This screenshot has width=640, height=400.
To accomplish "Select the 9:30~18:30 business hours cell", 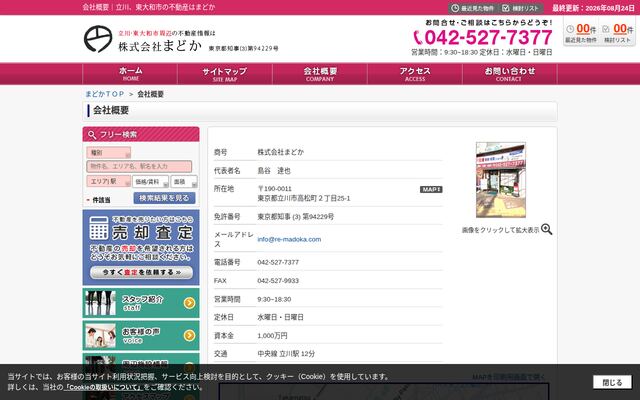I will click(274, 299).
